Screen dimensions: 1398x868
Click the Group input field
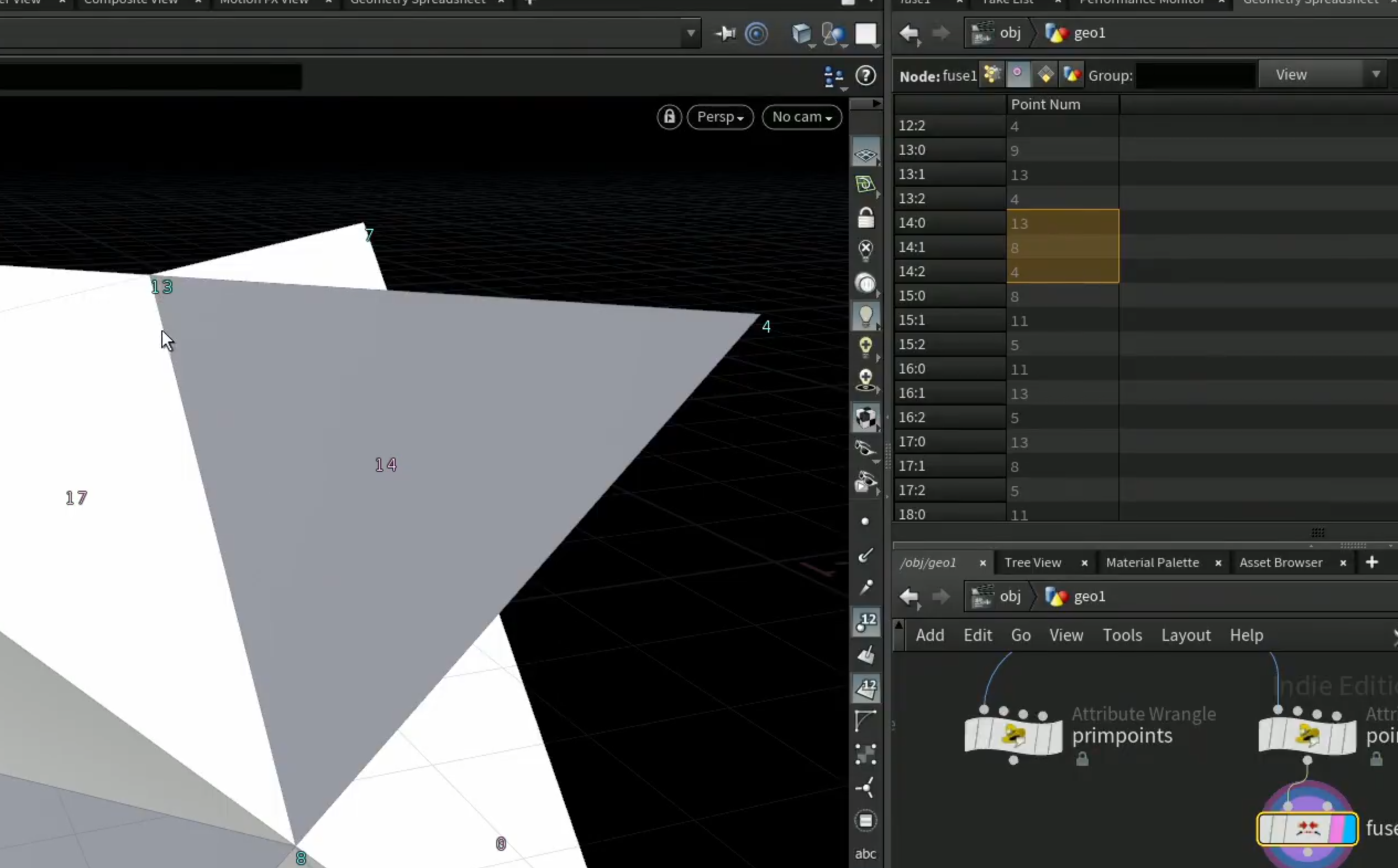1196,75
